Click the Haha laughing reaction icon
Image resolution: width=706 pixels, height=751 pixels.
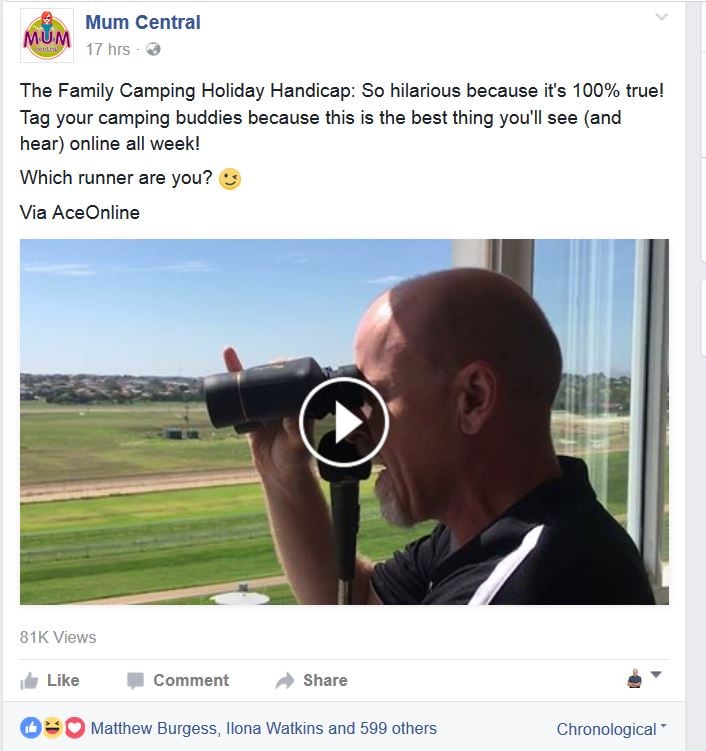point(52,728)
